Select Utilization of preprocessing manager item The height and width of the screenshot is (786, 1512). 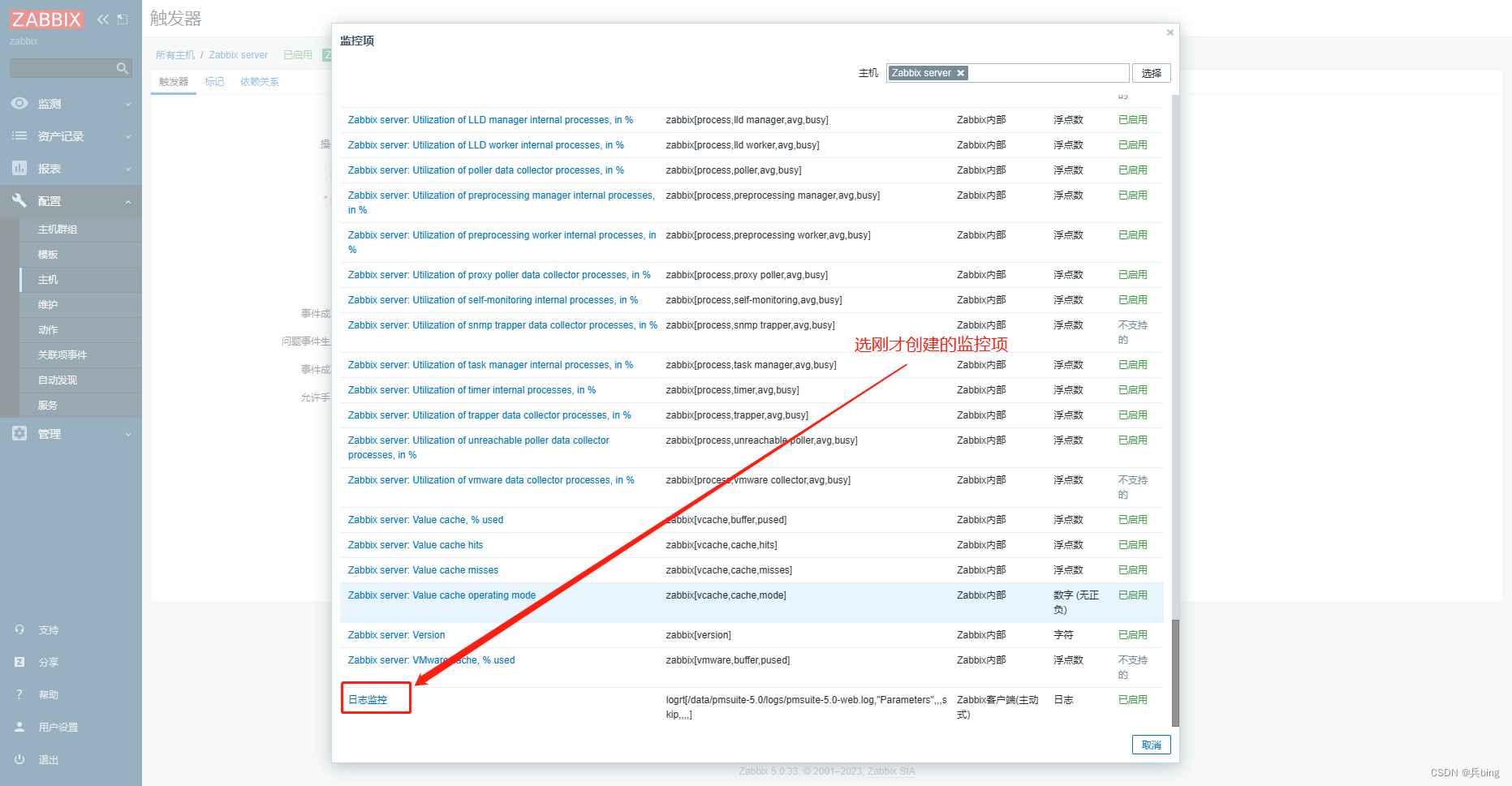(x=502, y=203)
